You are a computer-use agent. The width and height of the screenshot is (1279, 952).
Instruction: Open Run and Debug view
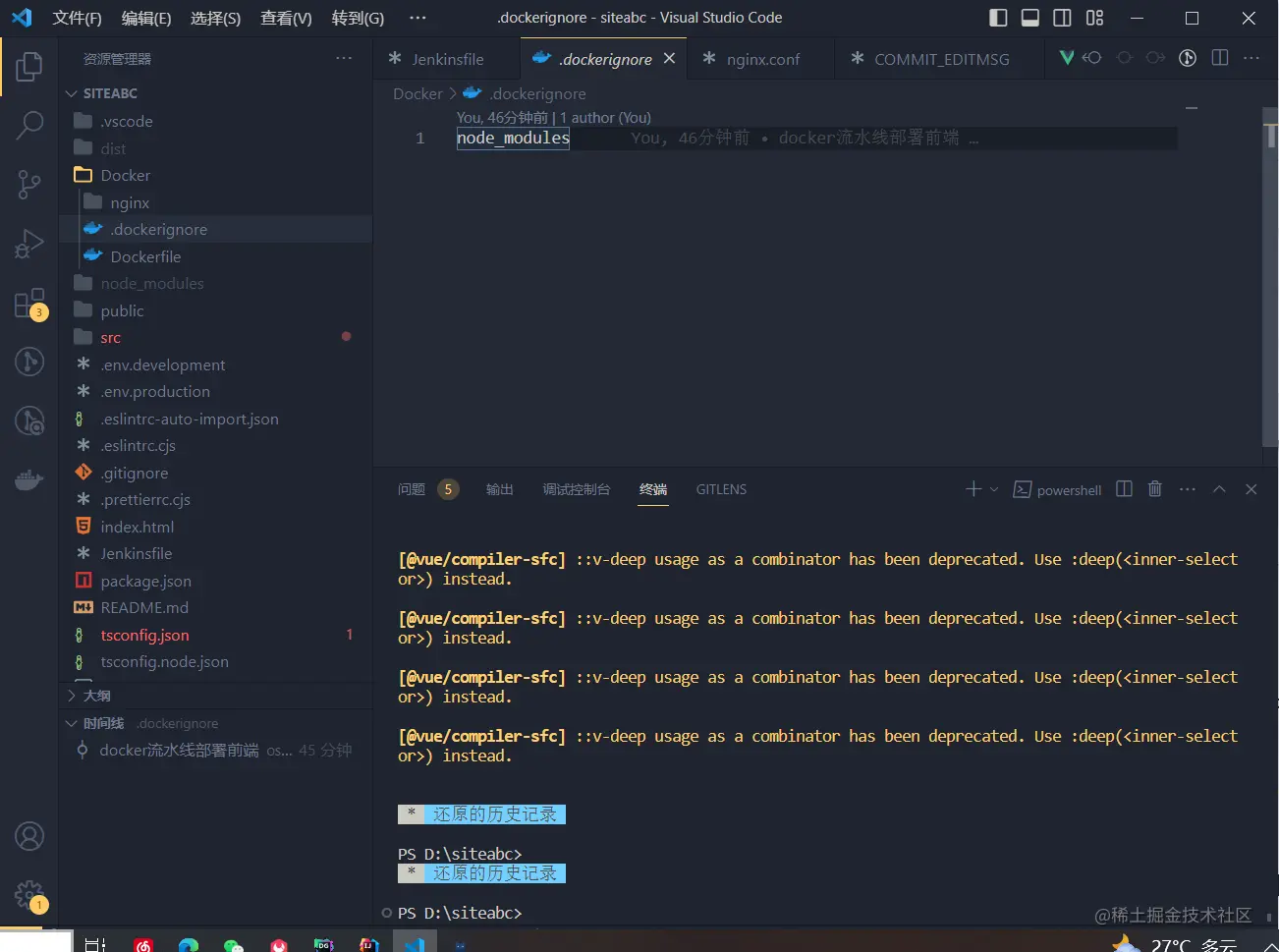[x=29, y=244]
